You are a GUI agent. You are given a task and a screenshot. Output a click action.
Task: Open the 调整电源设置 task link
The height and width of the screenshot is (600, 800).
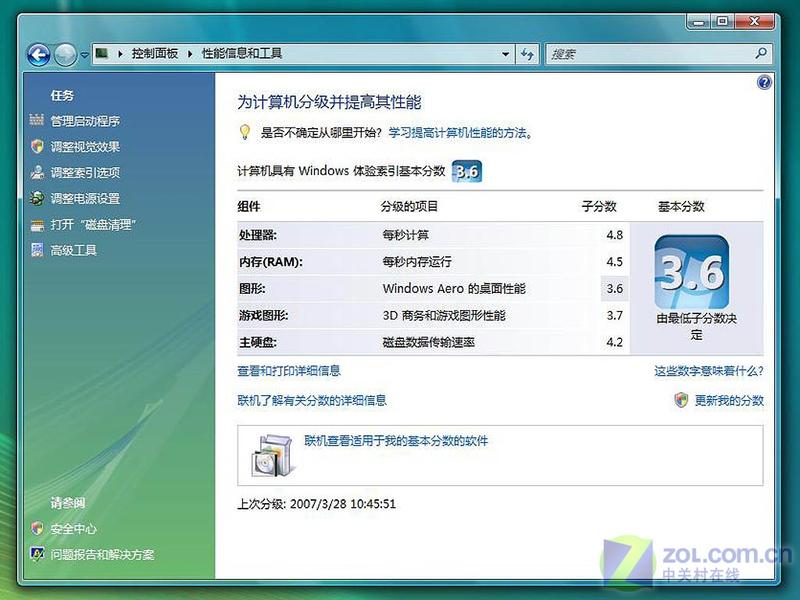click(x=85, y=198)
